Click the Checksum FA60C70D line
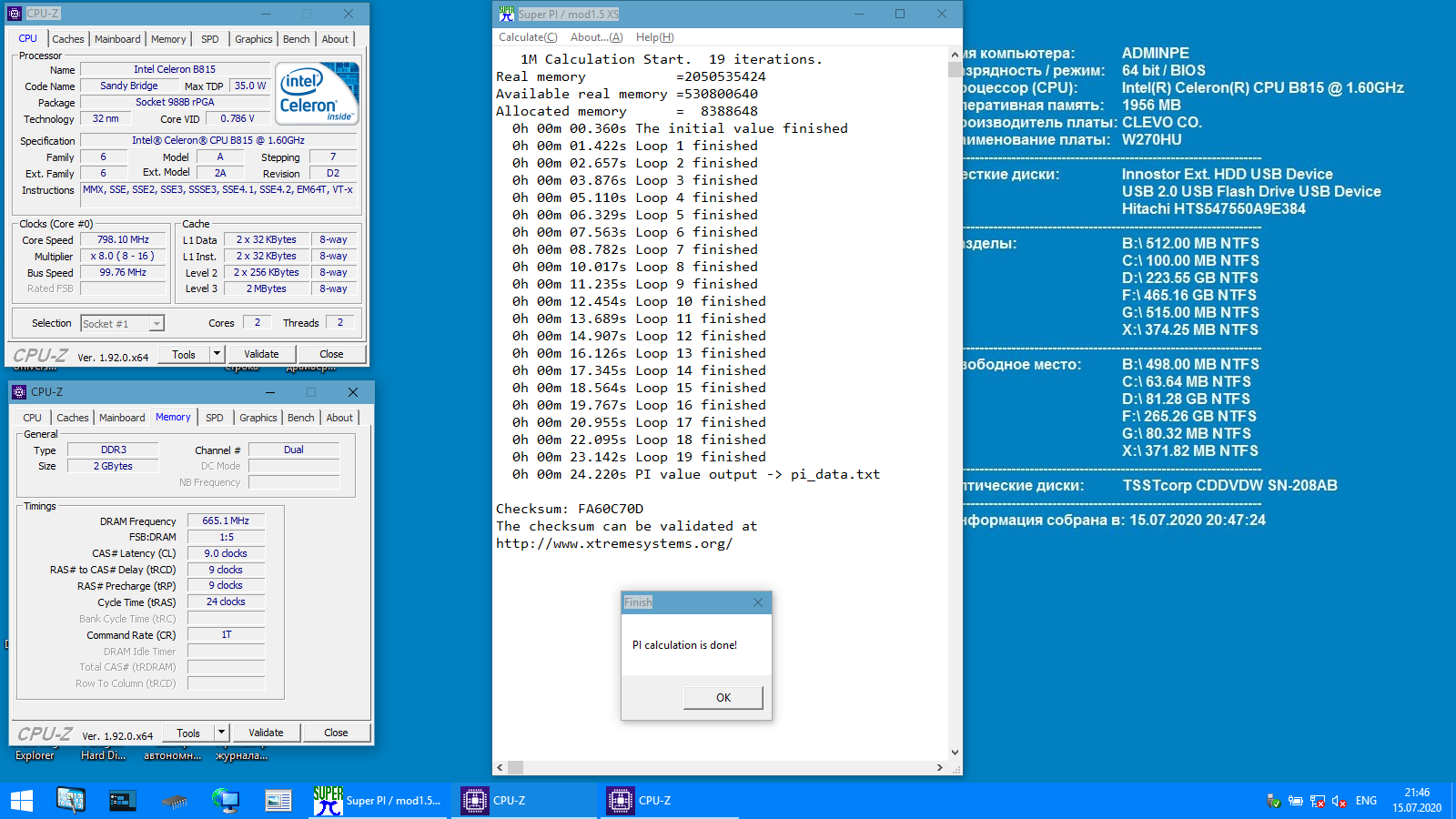This screenshot has width=1456, height=819. point(570,509)
